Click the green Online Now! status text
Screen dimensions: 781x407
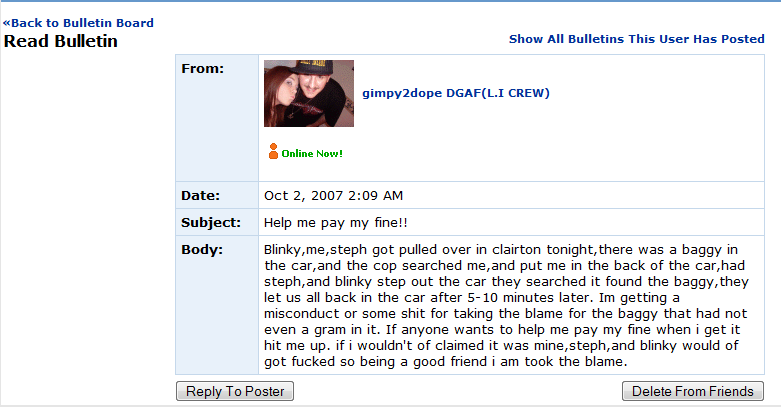click(312, 154)
